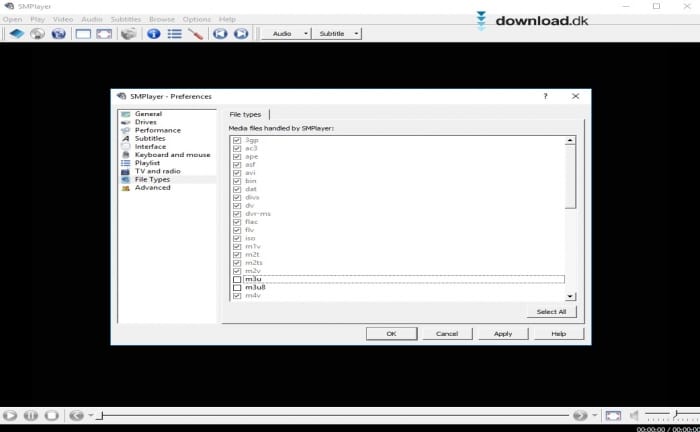This screenshot has height=432, width=700.
Task: Click the next track toolbar icon
Action: pyautogui.click(x=241, y=33)
